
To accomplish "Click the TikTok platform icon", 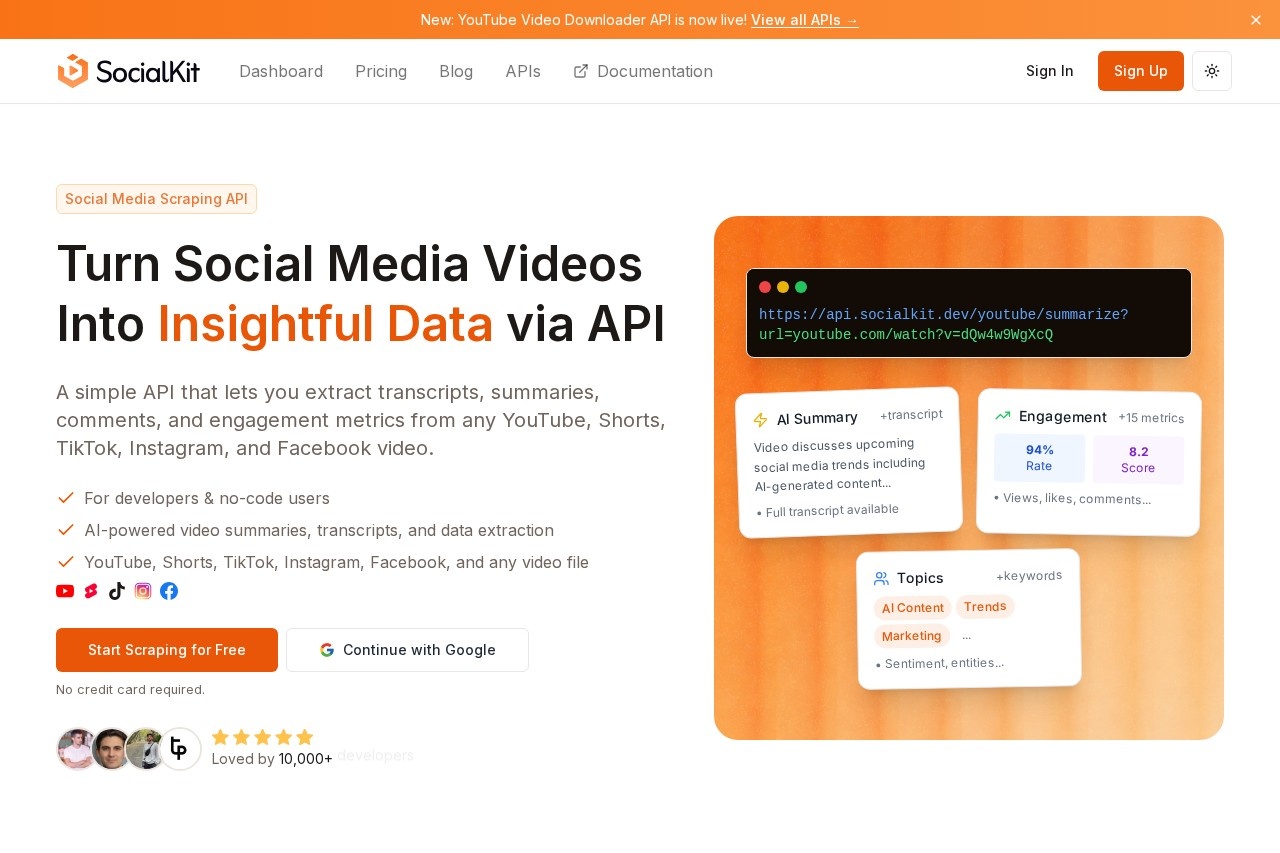I will pyautogui.click(x=117, y=591).
